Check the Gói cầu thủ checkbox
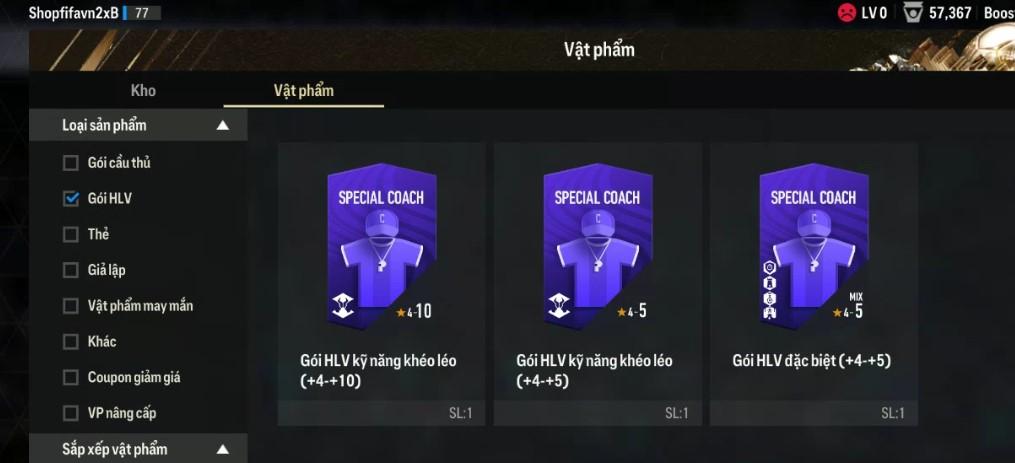The image size is (1015, 463). click(x=71, y=163)
